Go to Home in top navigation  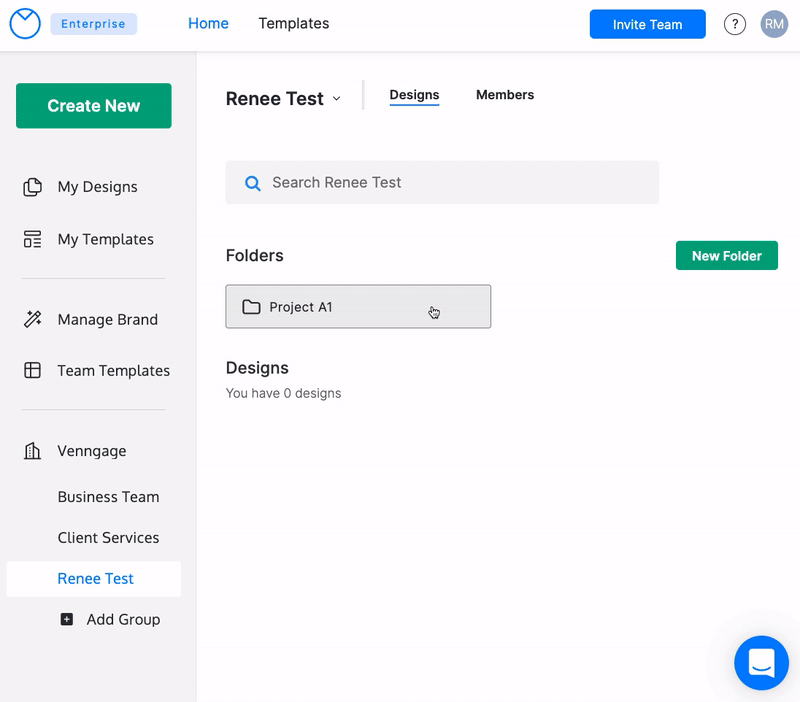pyautogui.click(x=208, y=23)
